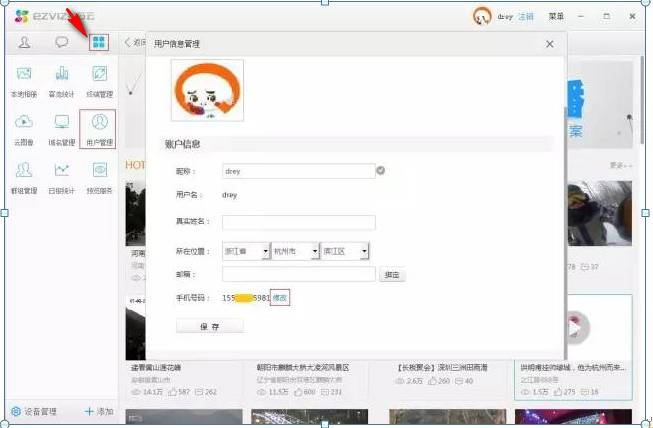Close the 用户信息管理 dialog
This screenshot has width=653, height=428.
coord(549,44)
